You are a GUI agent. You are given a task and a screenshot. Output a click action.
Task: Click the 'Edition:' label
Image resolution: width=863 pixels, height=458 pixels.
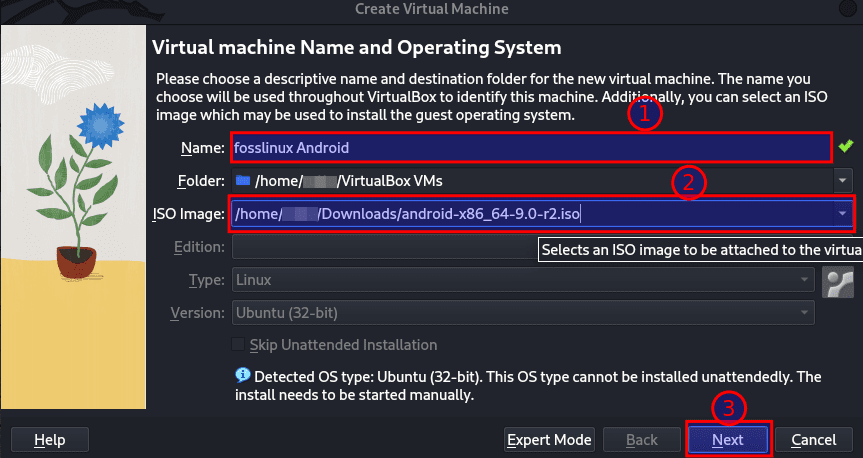tap(199, 247)
